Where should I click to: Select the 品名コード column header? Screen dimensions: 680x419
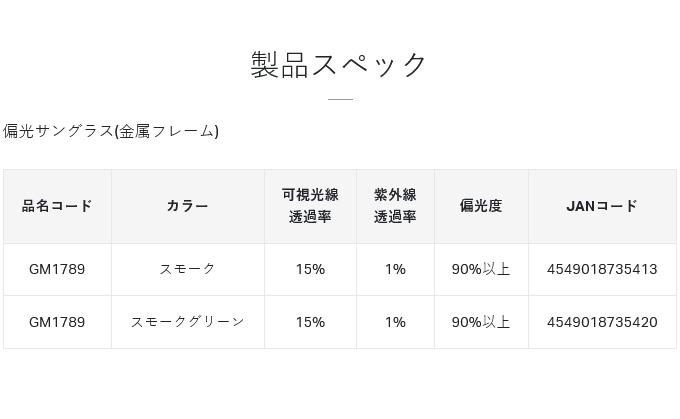point(57,206)
